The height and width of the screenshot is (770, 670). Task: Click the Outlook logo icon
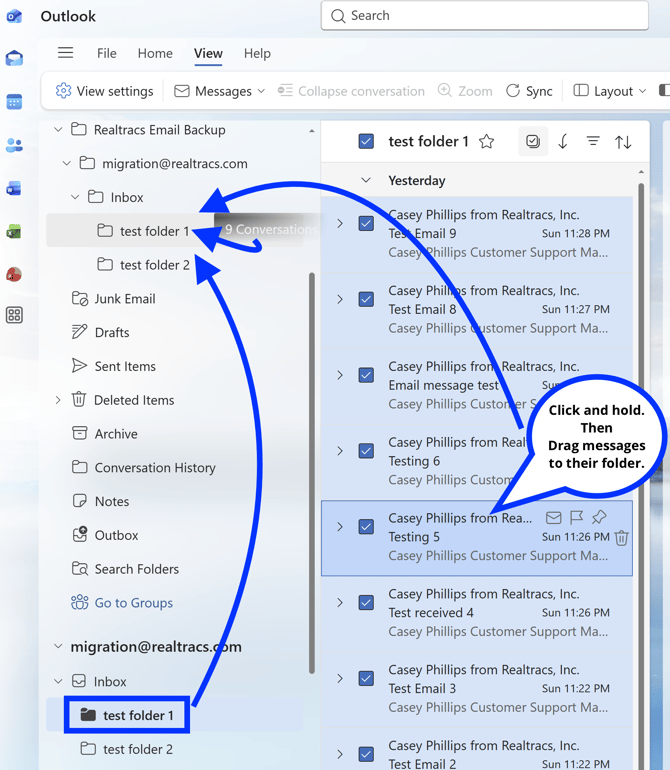14,16
